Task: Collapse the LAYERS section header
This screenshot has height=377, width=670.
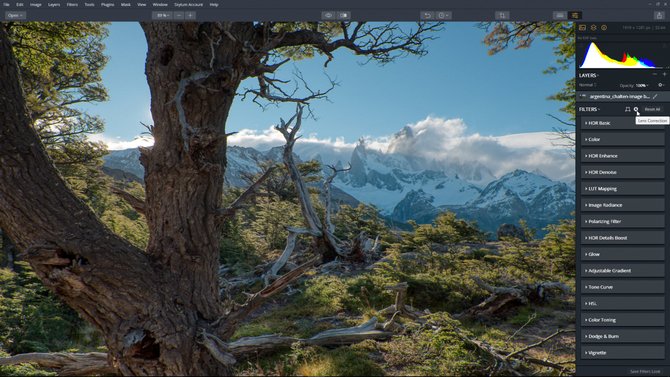Action: [589, 75]
